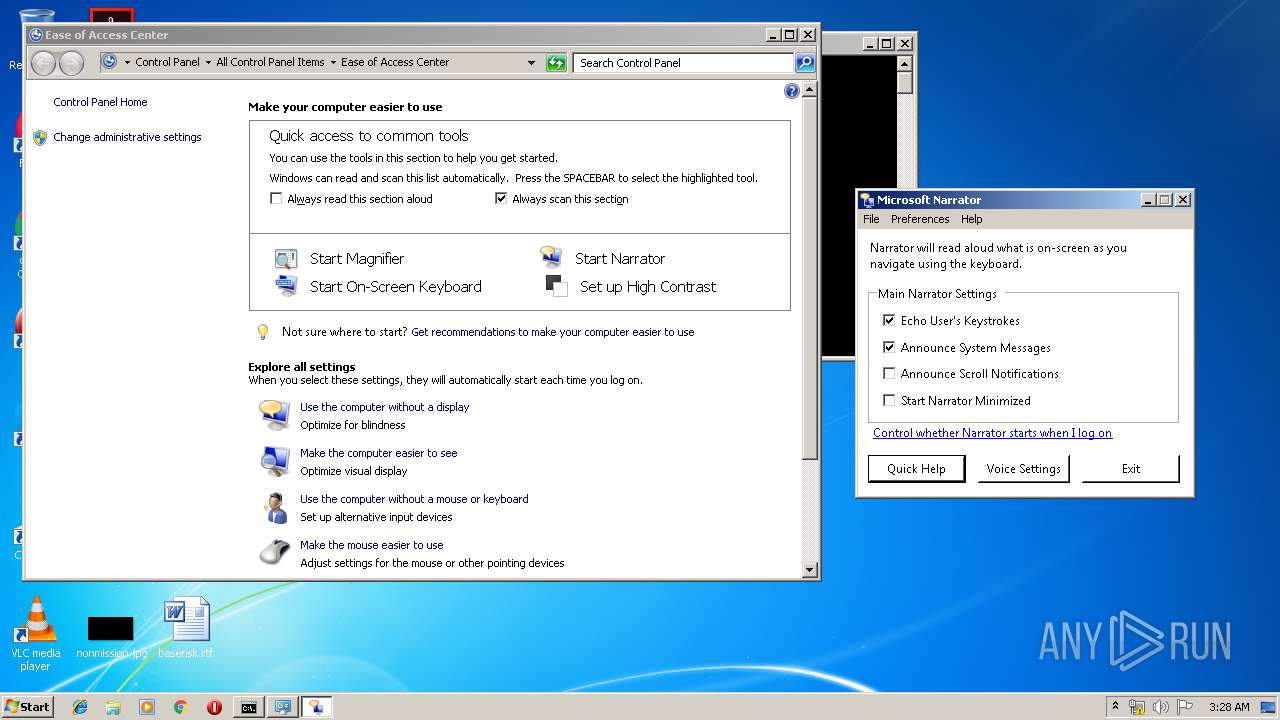1280x720 pixels.
Task: Toggle Announce System Messages checkbox
Action: pos(889,348)
